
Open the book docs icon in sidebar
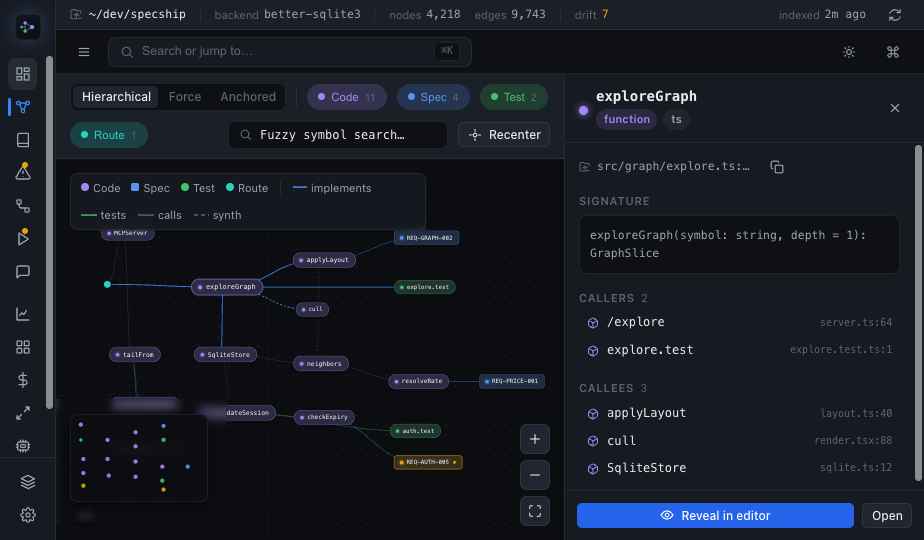(x=23, y=140)
